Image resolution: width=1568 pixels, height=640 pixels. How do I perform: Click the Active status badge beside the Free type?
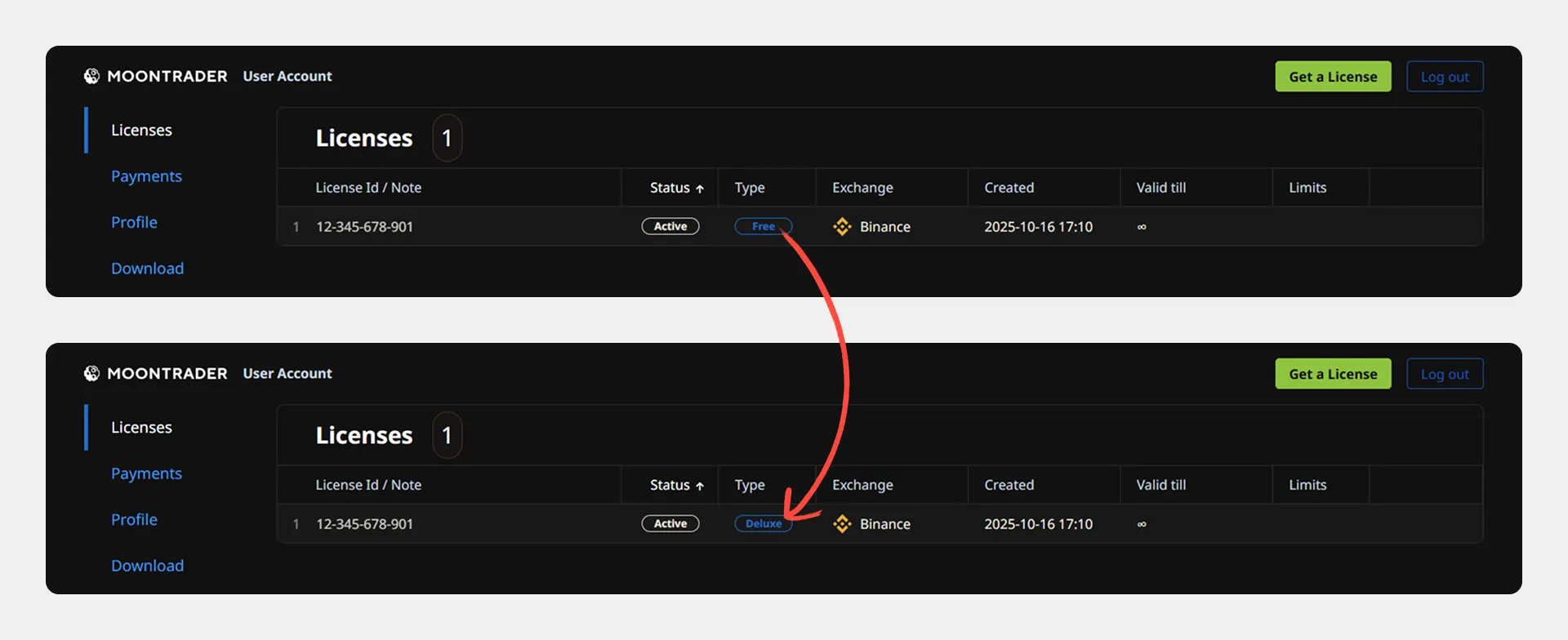pos(670,227)
